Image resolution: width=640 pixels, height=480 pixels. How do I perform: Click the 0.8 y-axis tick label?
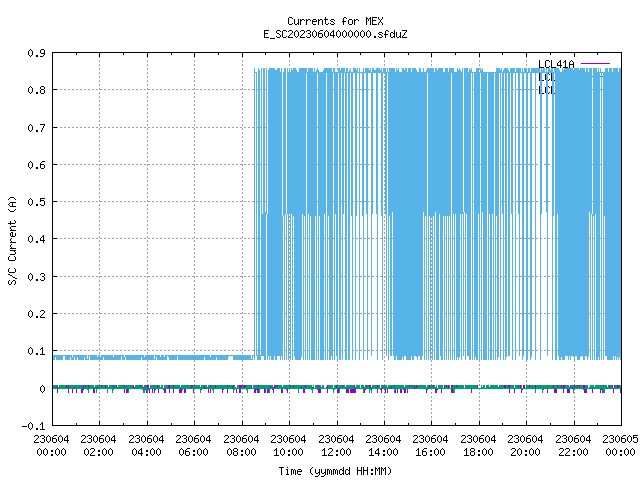pyautogui.click(x=36, y=90)
